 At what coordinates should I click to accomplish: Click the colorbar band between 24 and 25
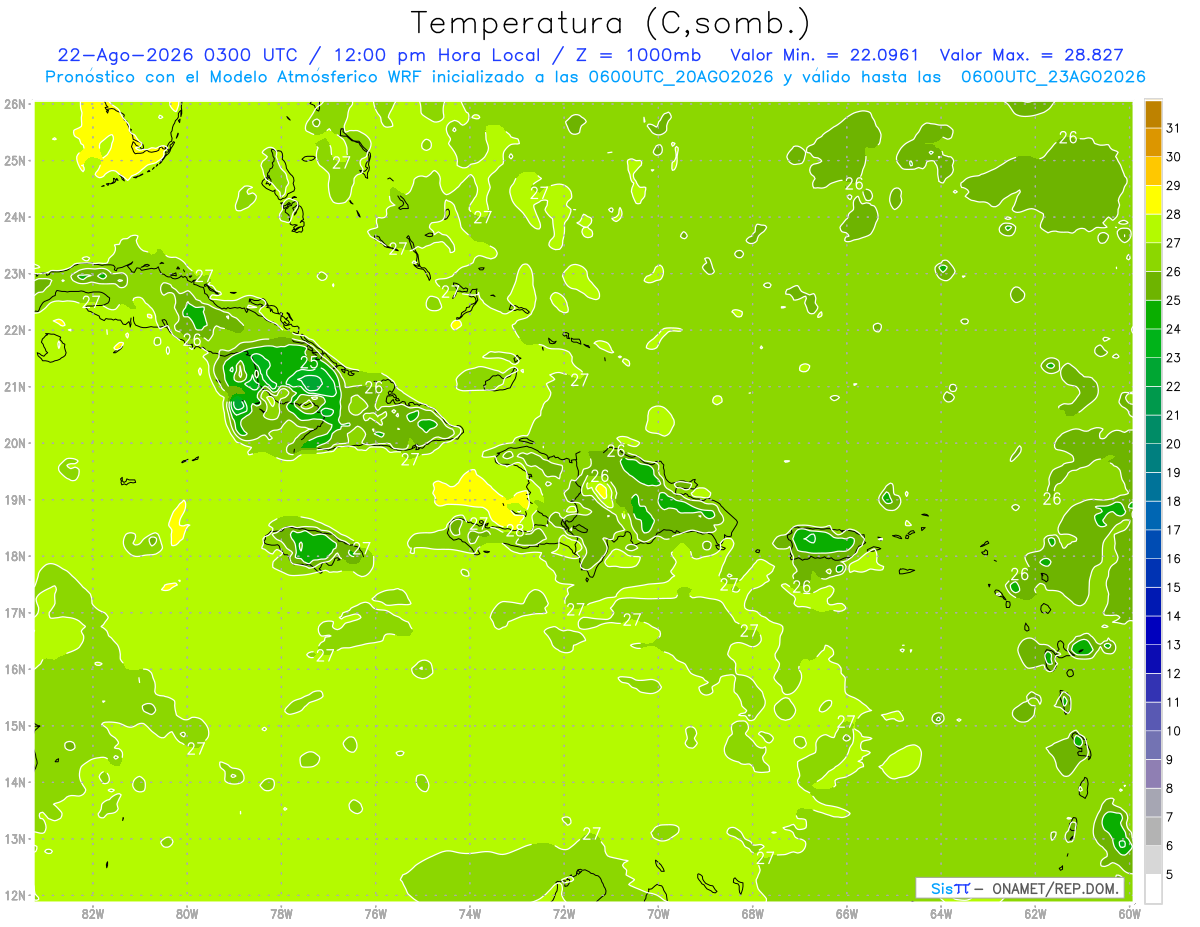[x=1153, y=315]
